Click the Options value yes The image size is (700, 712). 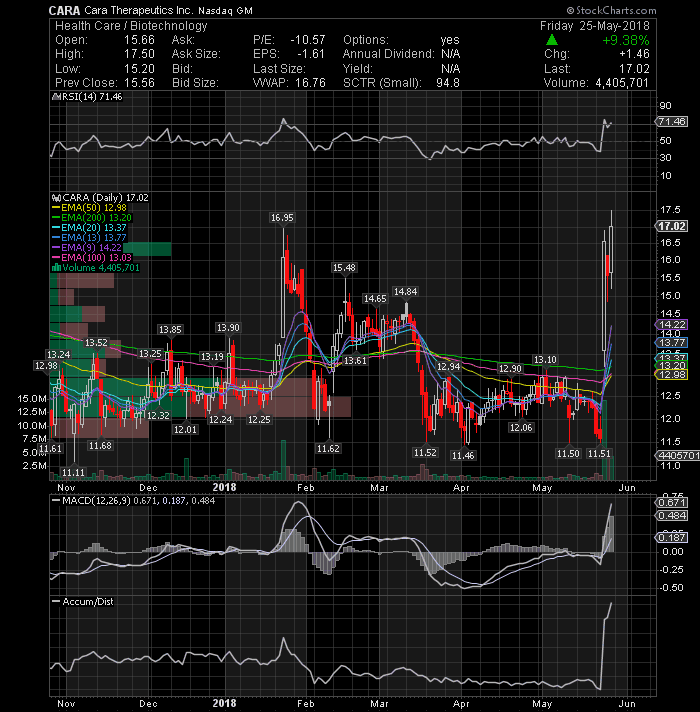tap(450, 40)
